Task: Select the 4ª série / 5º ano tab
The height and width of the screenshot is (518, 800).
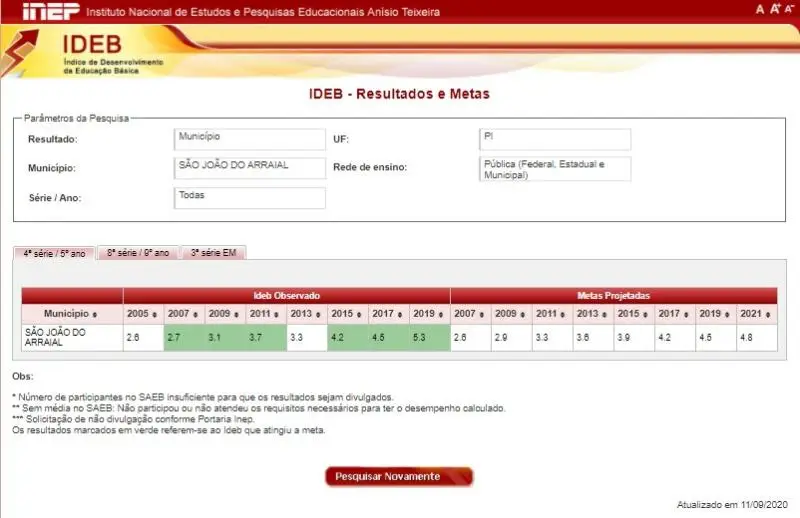Action: tap(55, 253)
